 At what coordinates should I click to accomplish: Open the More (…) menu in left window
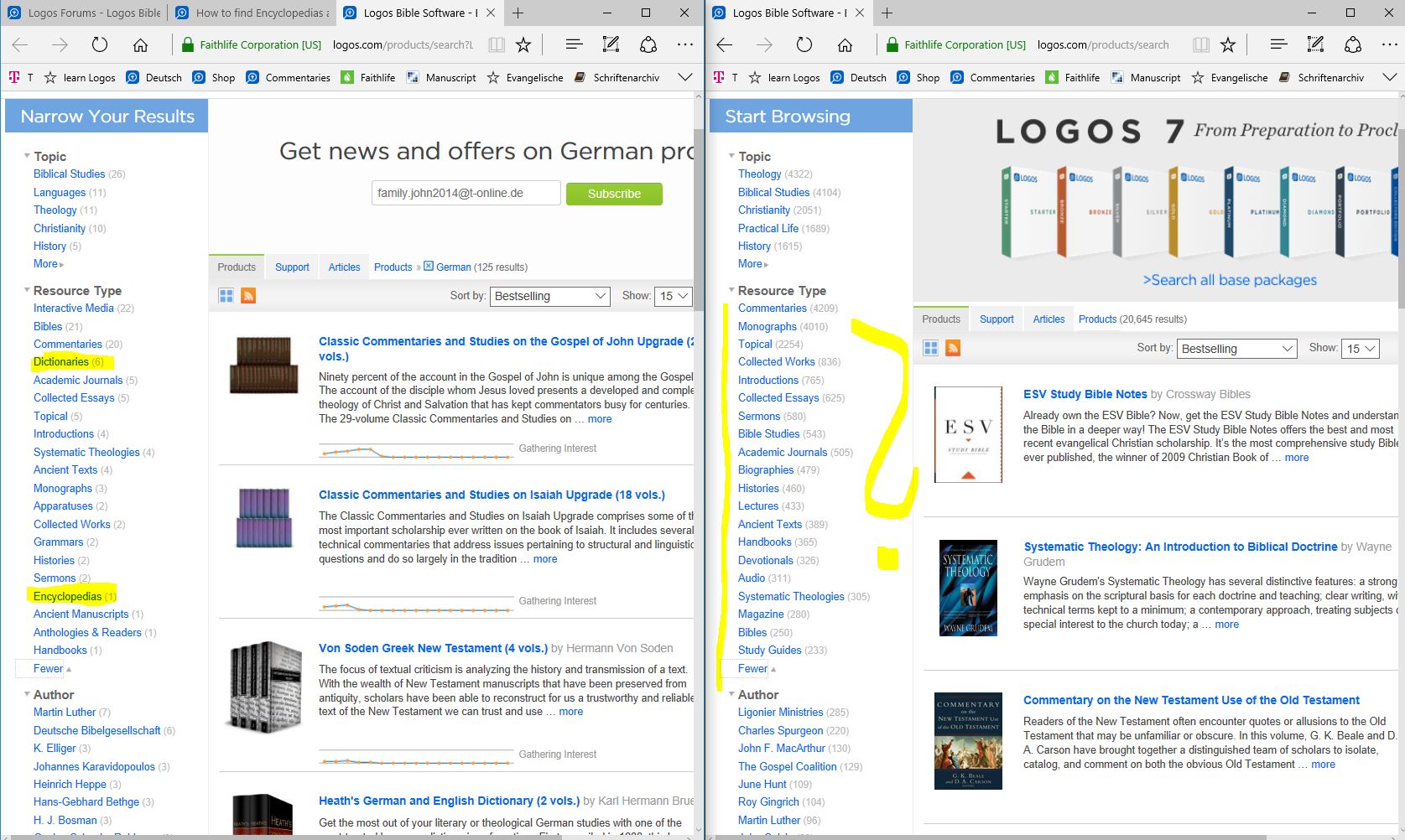[x=685, y=45]
